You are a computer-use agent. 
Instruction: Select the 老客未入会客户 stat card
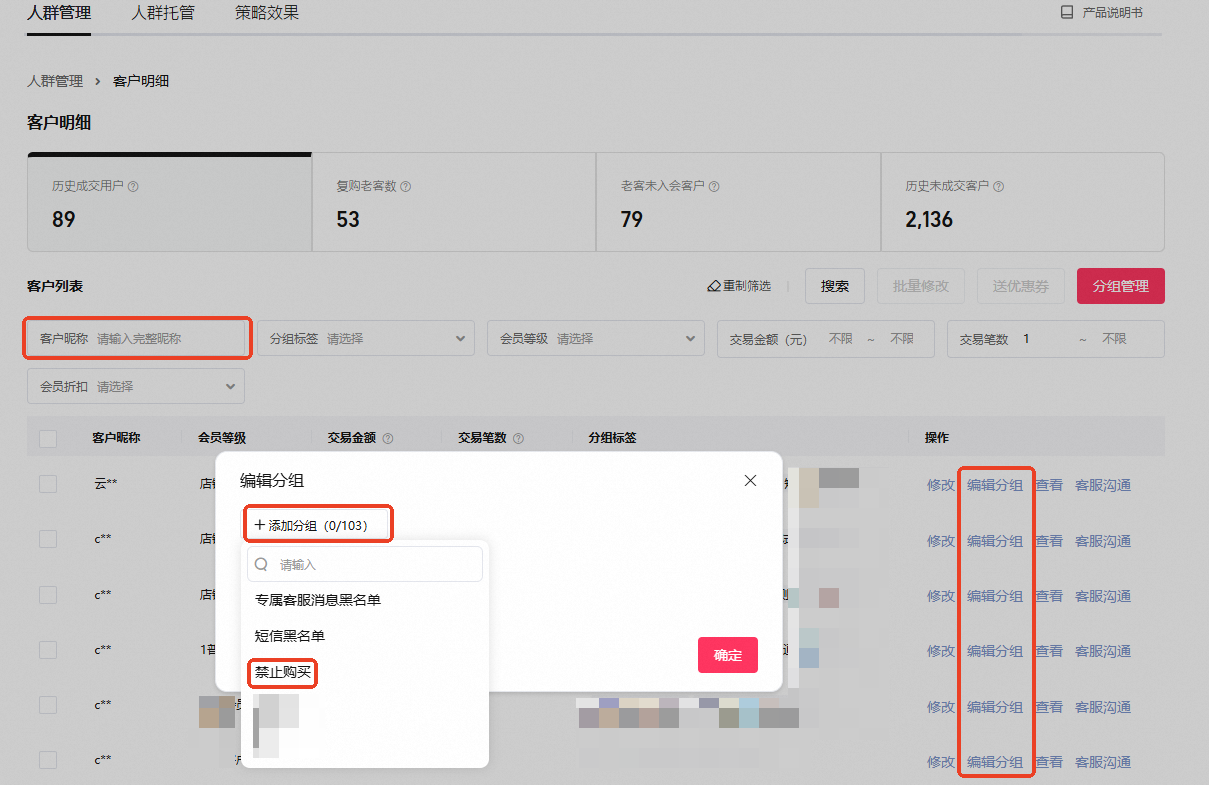click(x=739, y=202)
